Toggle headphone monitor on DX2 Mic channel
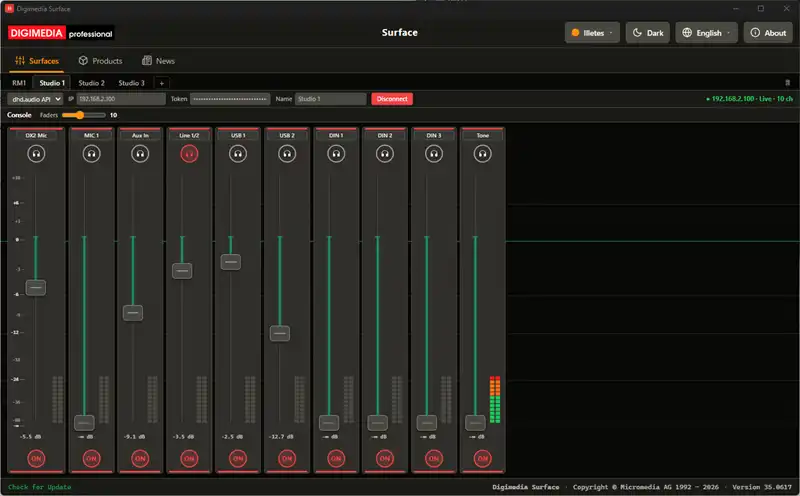800x496 pixels. 36,154
